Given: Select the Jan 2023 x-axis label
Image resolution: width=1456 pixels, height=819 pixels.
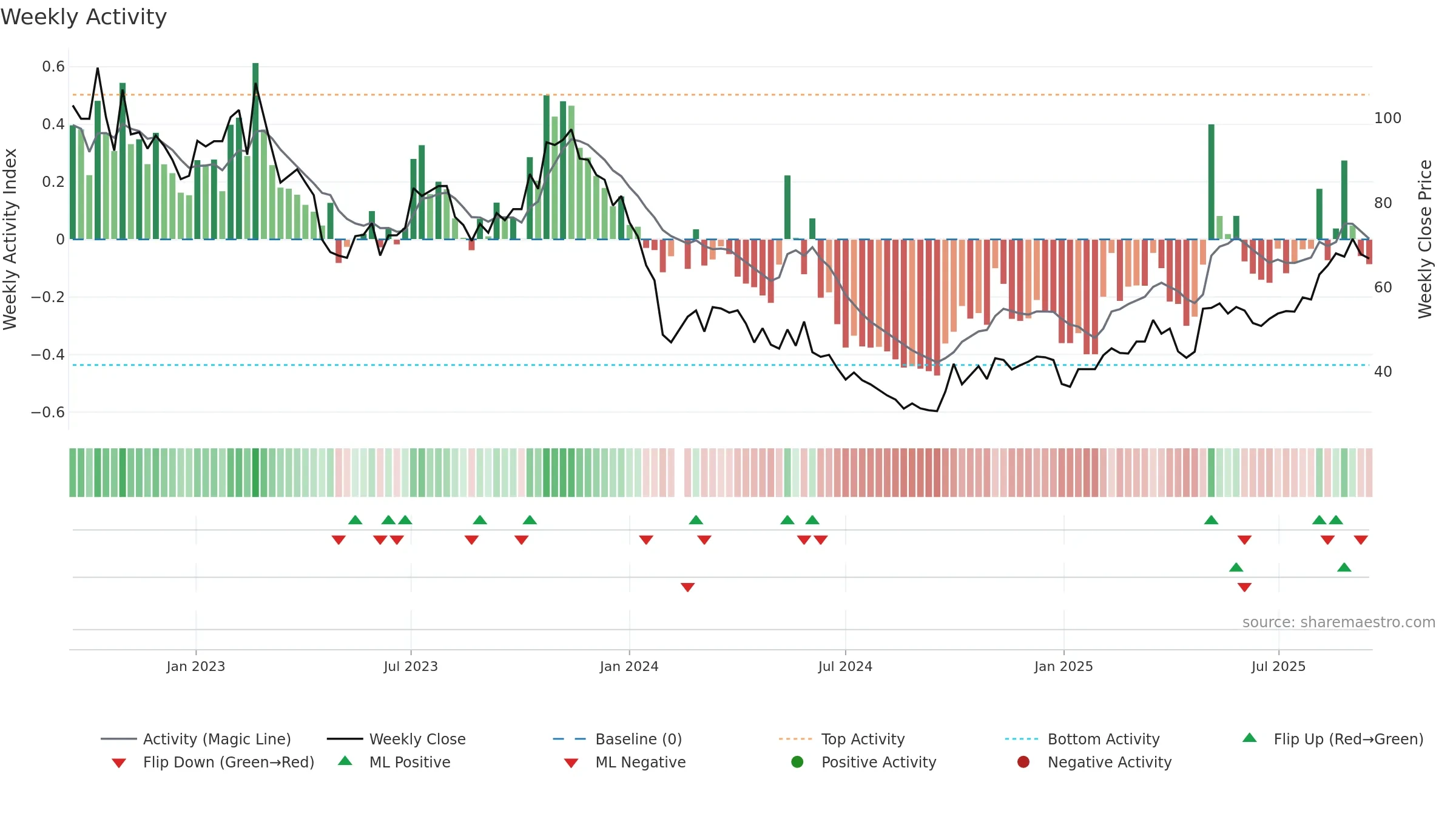Looking at the screenshot, I should click(196, 666).
